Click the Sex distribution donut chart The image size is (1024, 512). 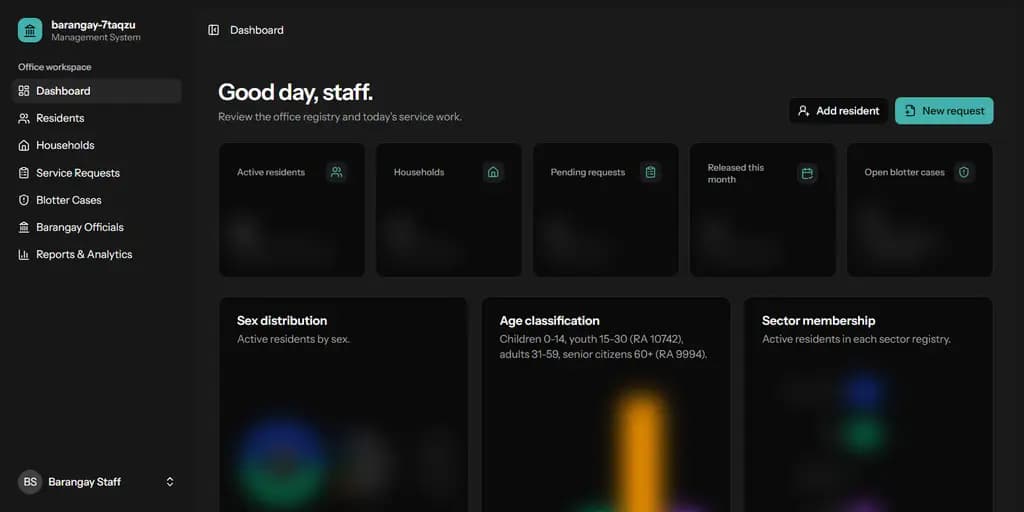[282, 464]
